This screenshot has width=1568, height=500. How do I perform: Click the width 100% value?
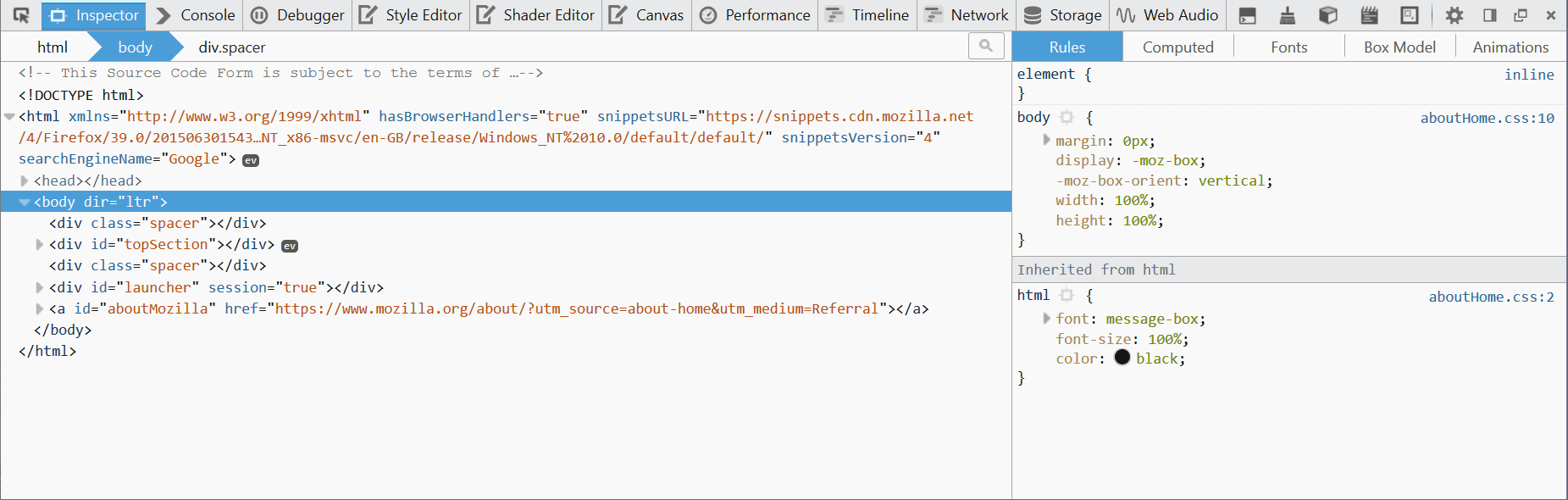pos(1131,200)
